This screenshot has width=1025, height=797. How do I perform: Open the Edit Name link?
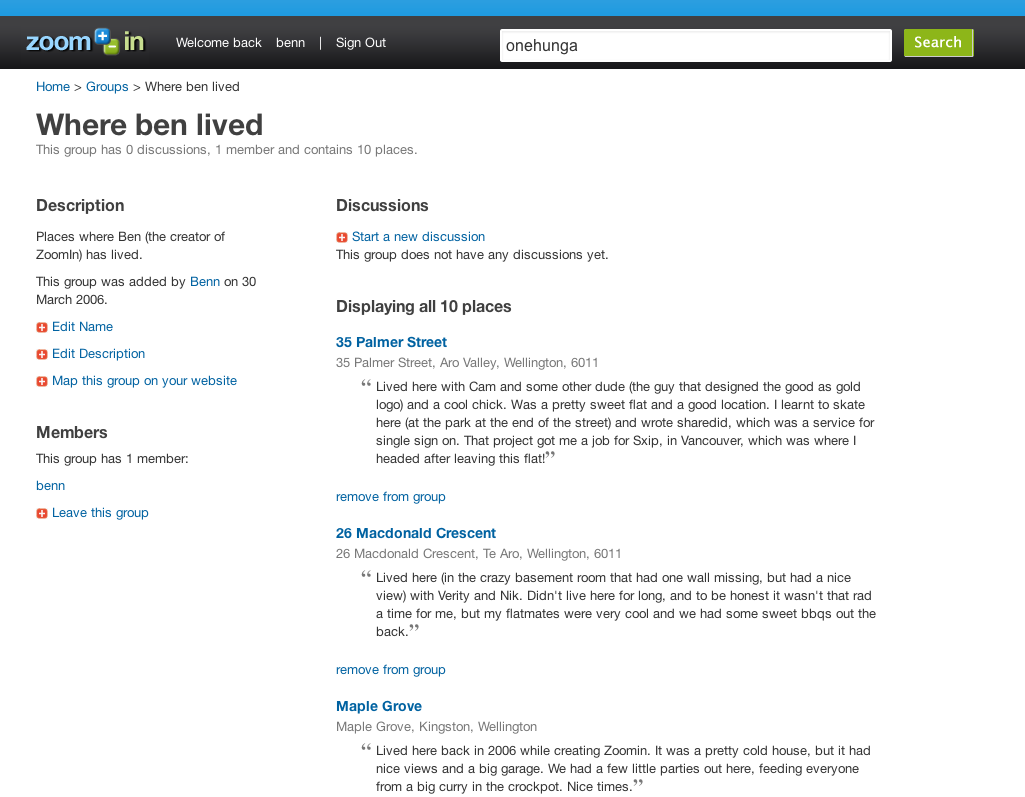tap(82, 326)
